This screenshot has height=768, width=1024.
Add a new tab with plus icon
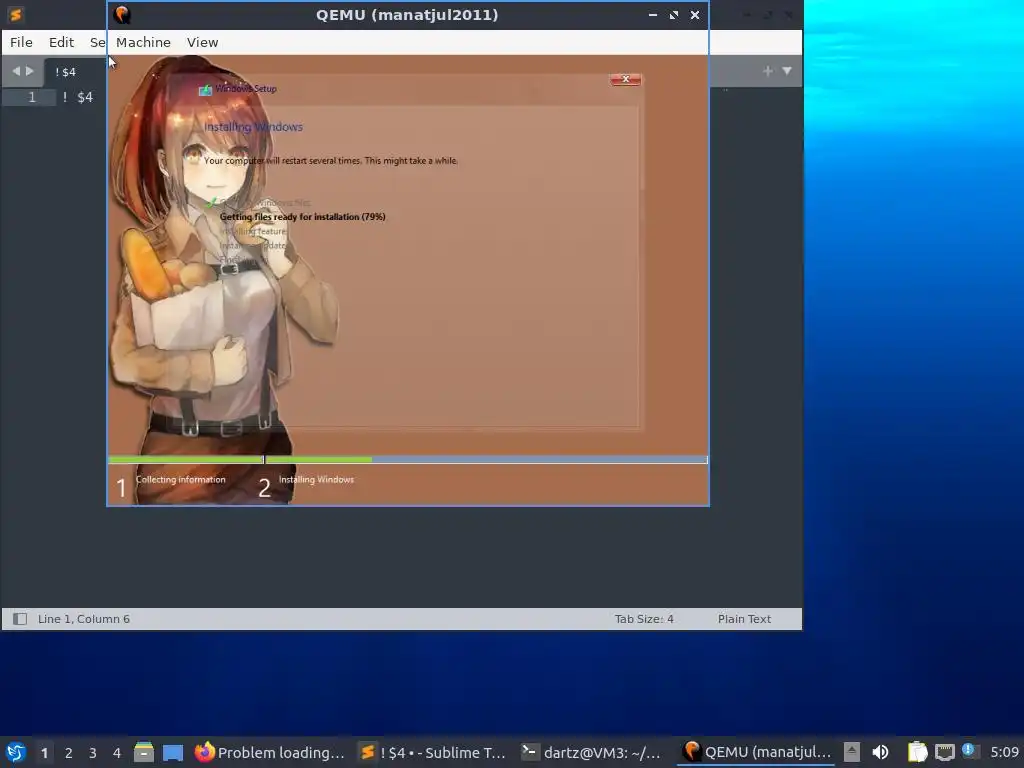(x=768, y=71)
